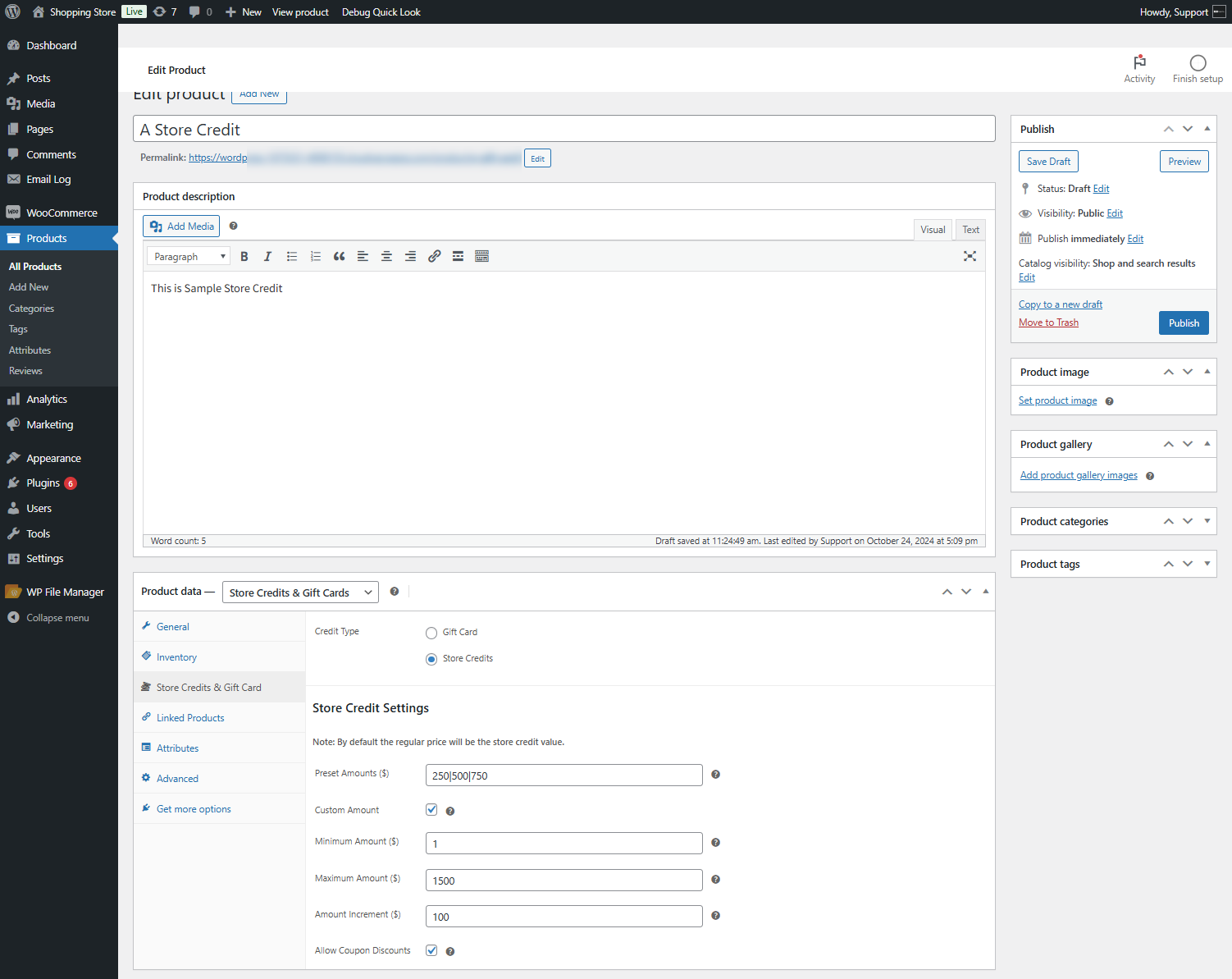Open the Advanced product data tab
The image size is (1232, 979).
[x=219, y=778]
